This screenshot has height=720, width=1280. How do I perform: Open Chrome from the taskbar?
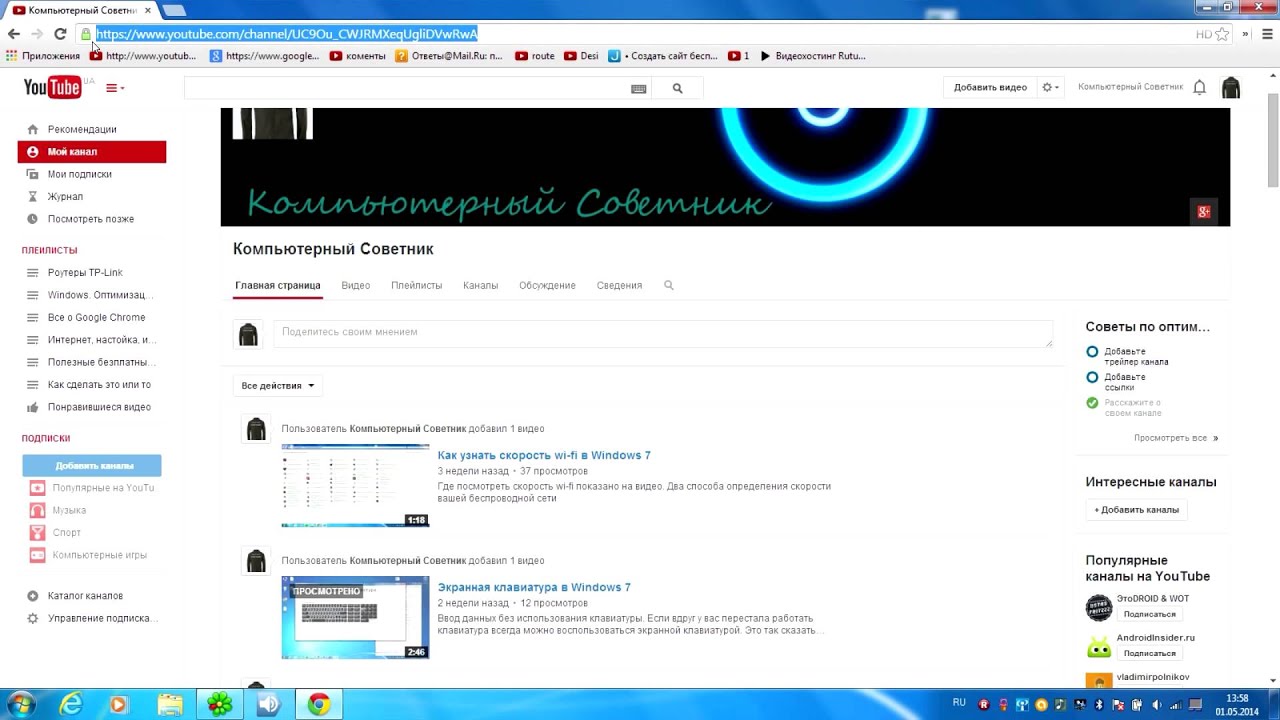[319, 705]
